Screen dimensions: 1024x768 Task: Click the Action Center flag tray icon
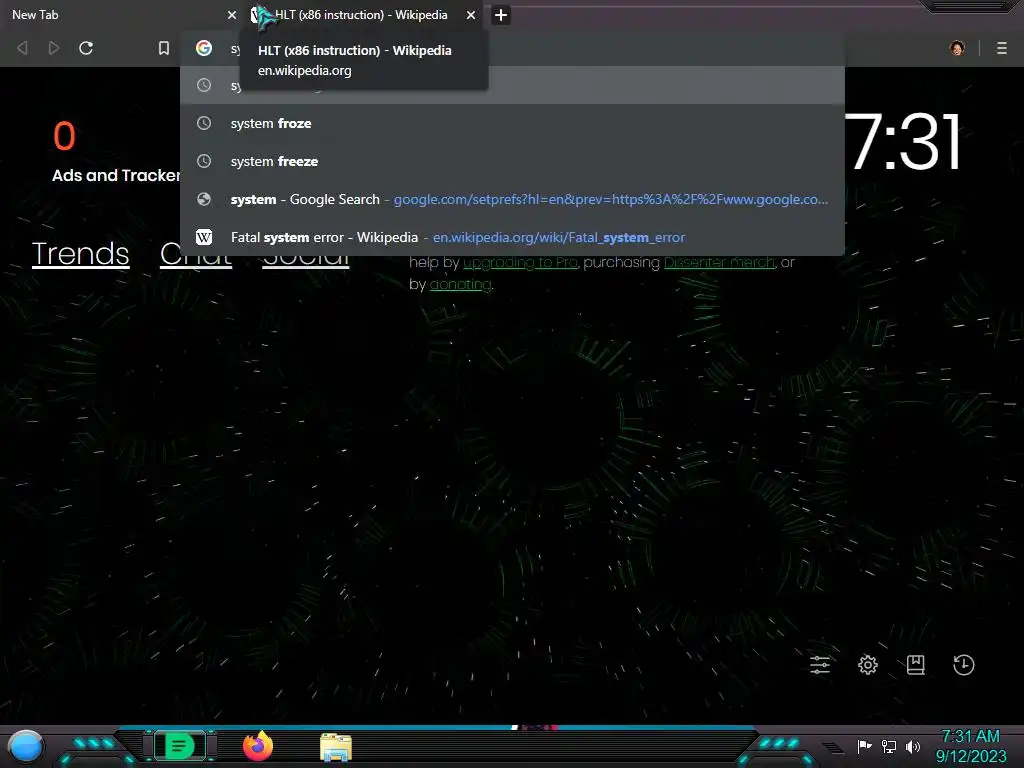(x=865, y=746)
